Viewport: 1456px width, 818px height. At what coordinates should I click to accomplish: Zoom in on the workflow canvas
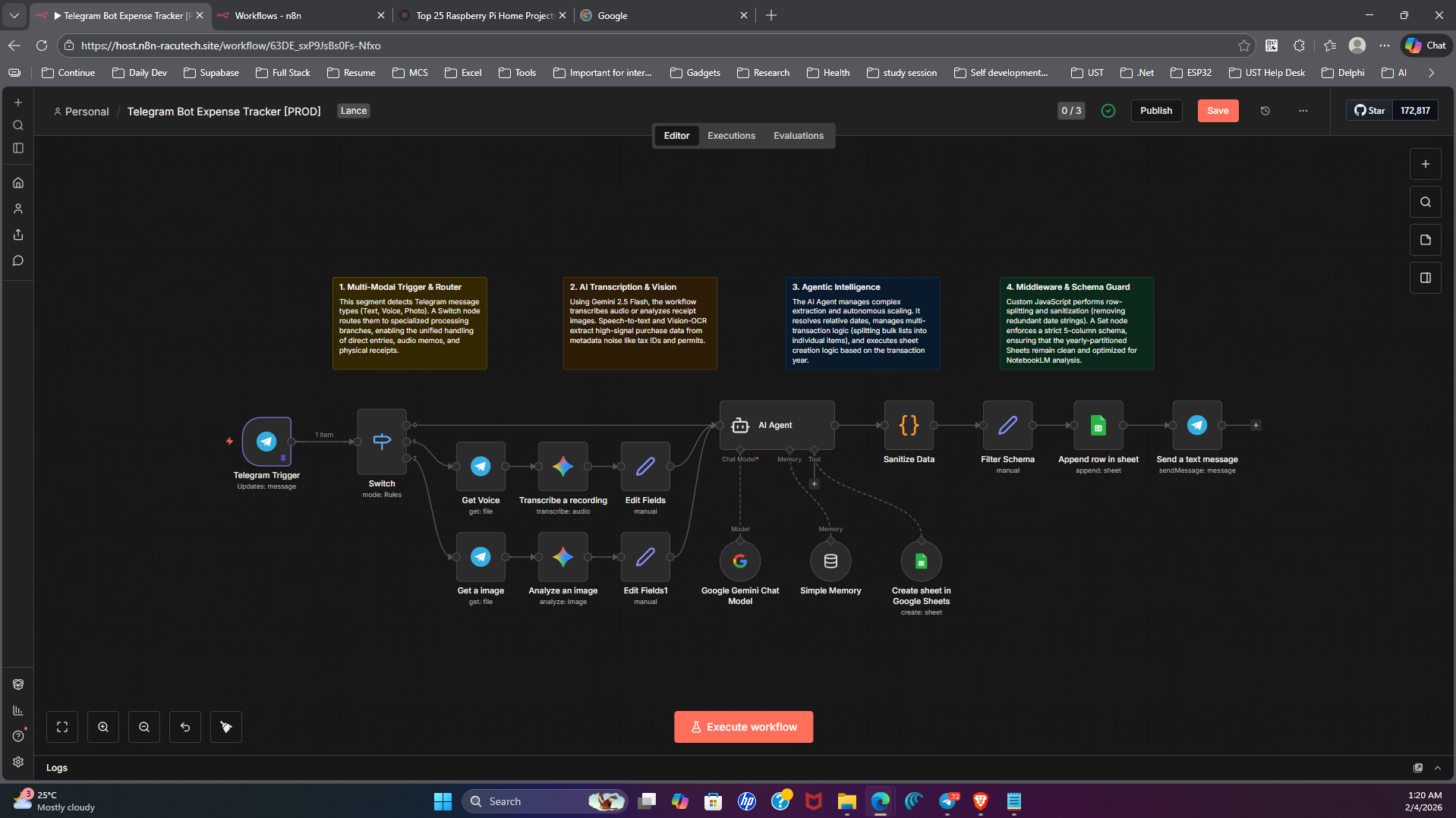tap(103, 727)
